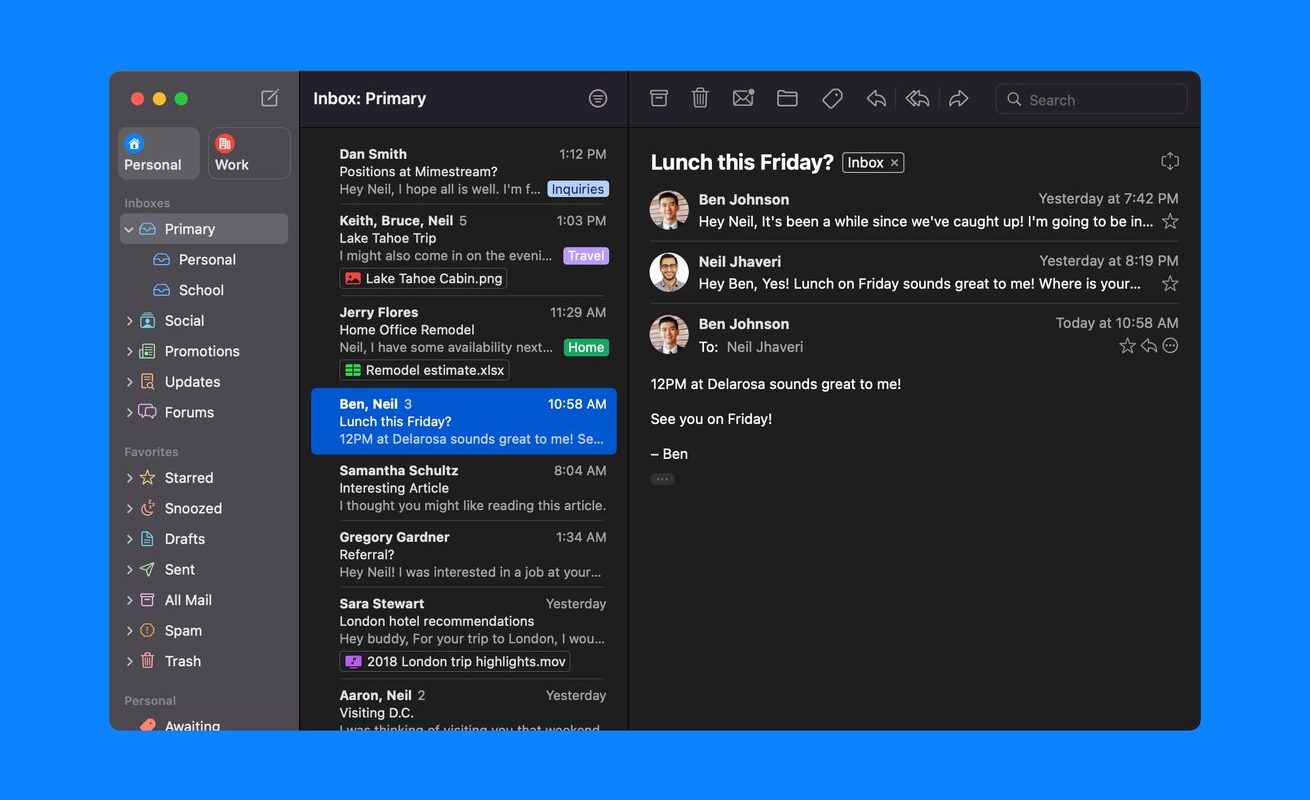Open the Remodel estimate.xlsx attachment
The image size is (1310, 800).
tap(424, 370)
